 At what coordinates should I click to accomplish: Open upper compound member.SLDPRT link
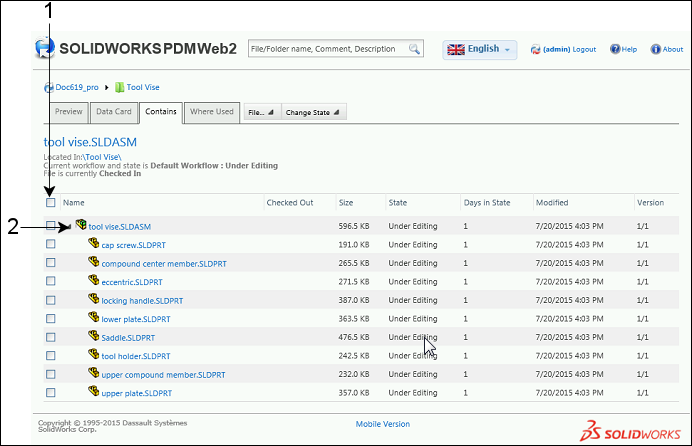(x=163, y=375)
